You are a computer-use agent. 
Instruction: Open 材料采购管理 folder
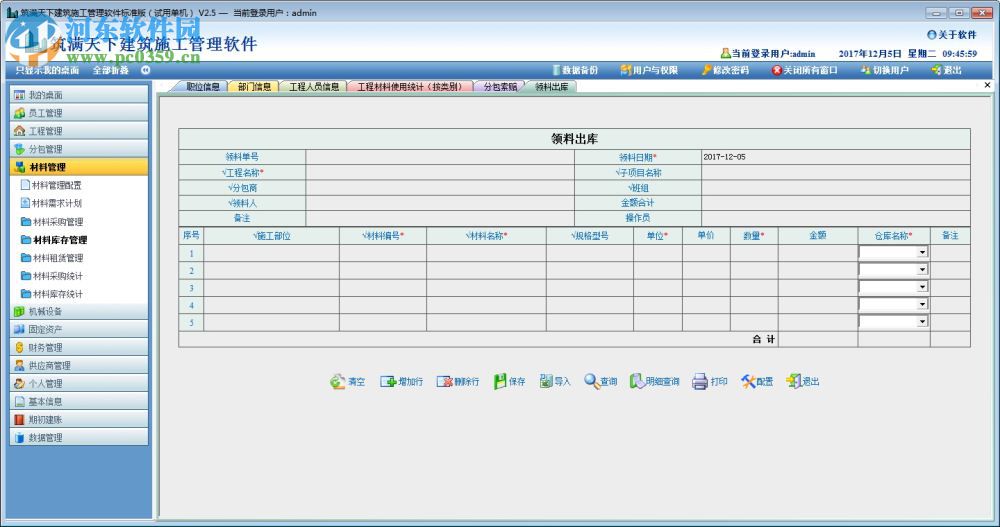point(52,221)
